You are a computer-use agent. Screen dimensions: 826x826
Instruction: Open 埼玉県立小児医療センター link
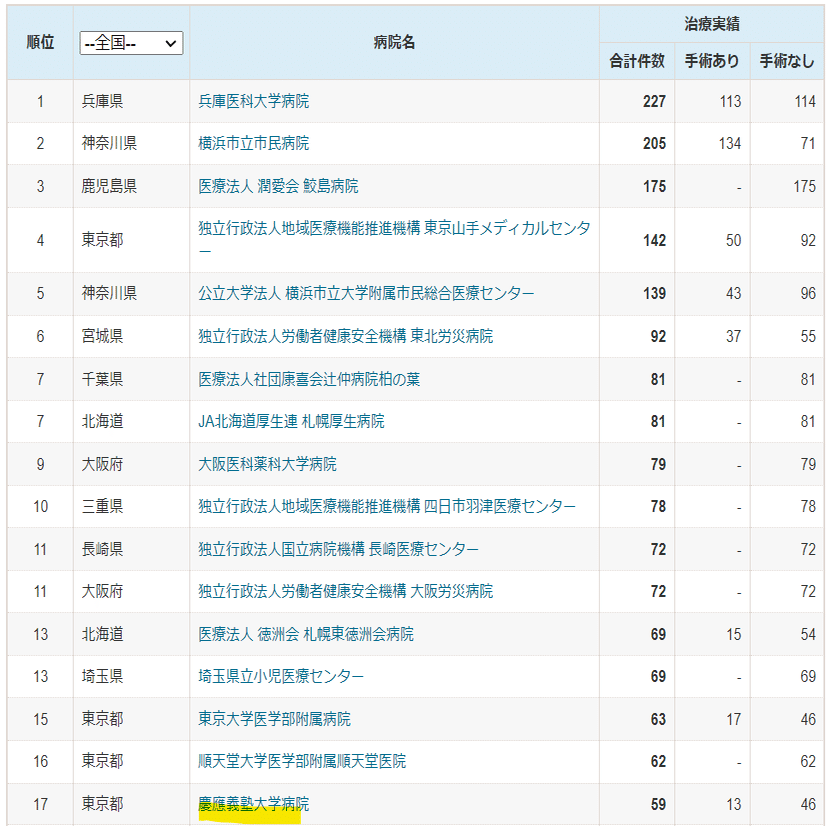(x=281, y=676)
